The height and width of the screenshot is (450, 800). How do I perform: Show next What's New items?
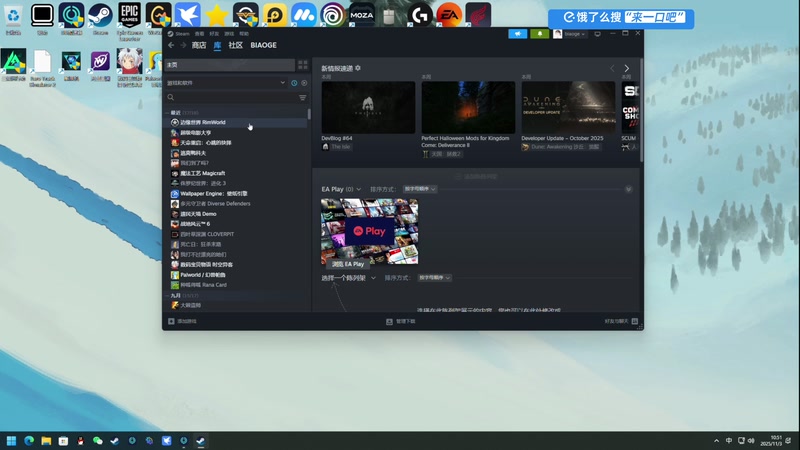pos(627,68)
